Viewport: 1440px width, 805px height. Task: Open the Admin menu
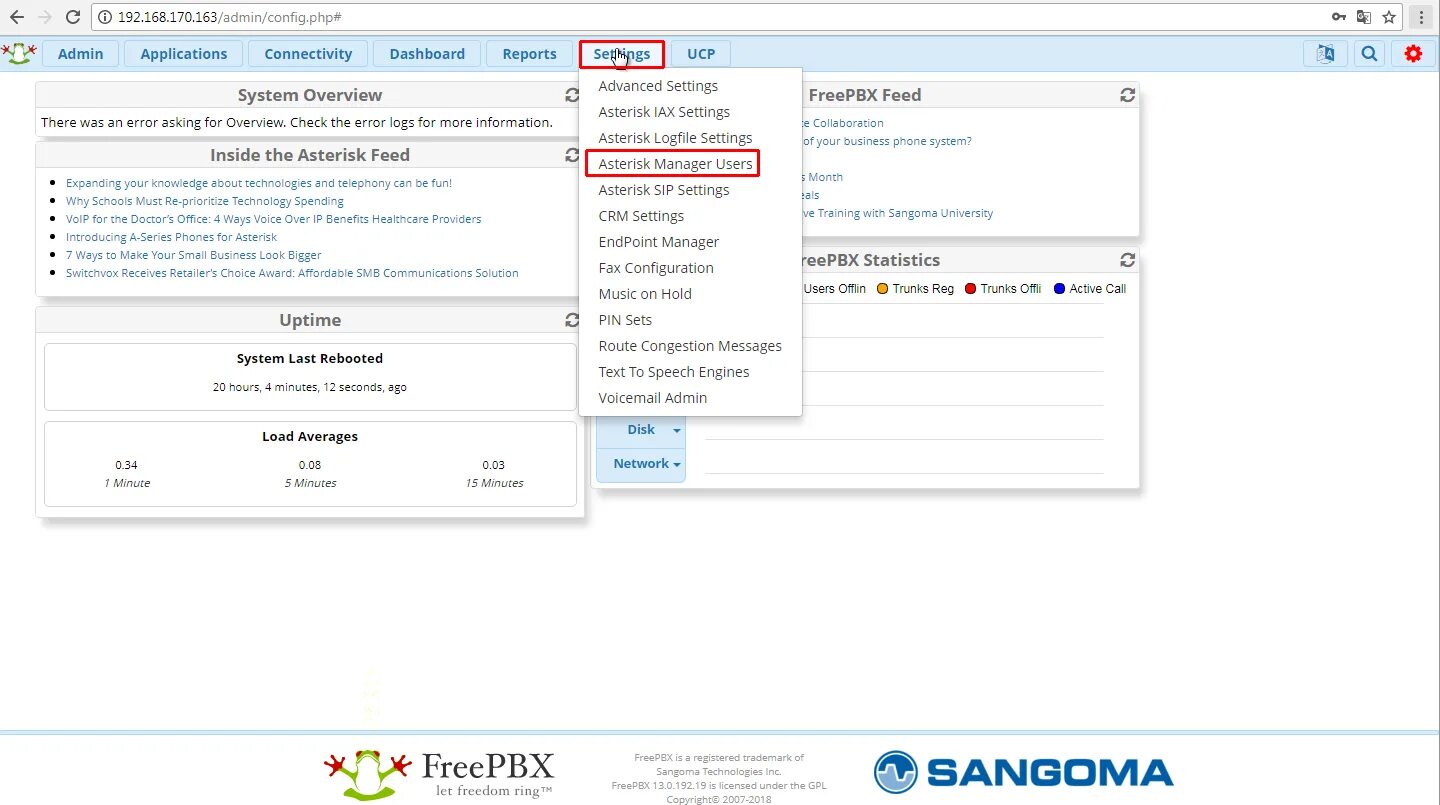point(80,54)
